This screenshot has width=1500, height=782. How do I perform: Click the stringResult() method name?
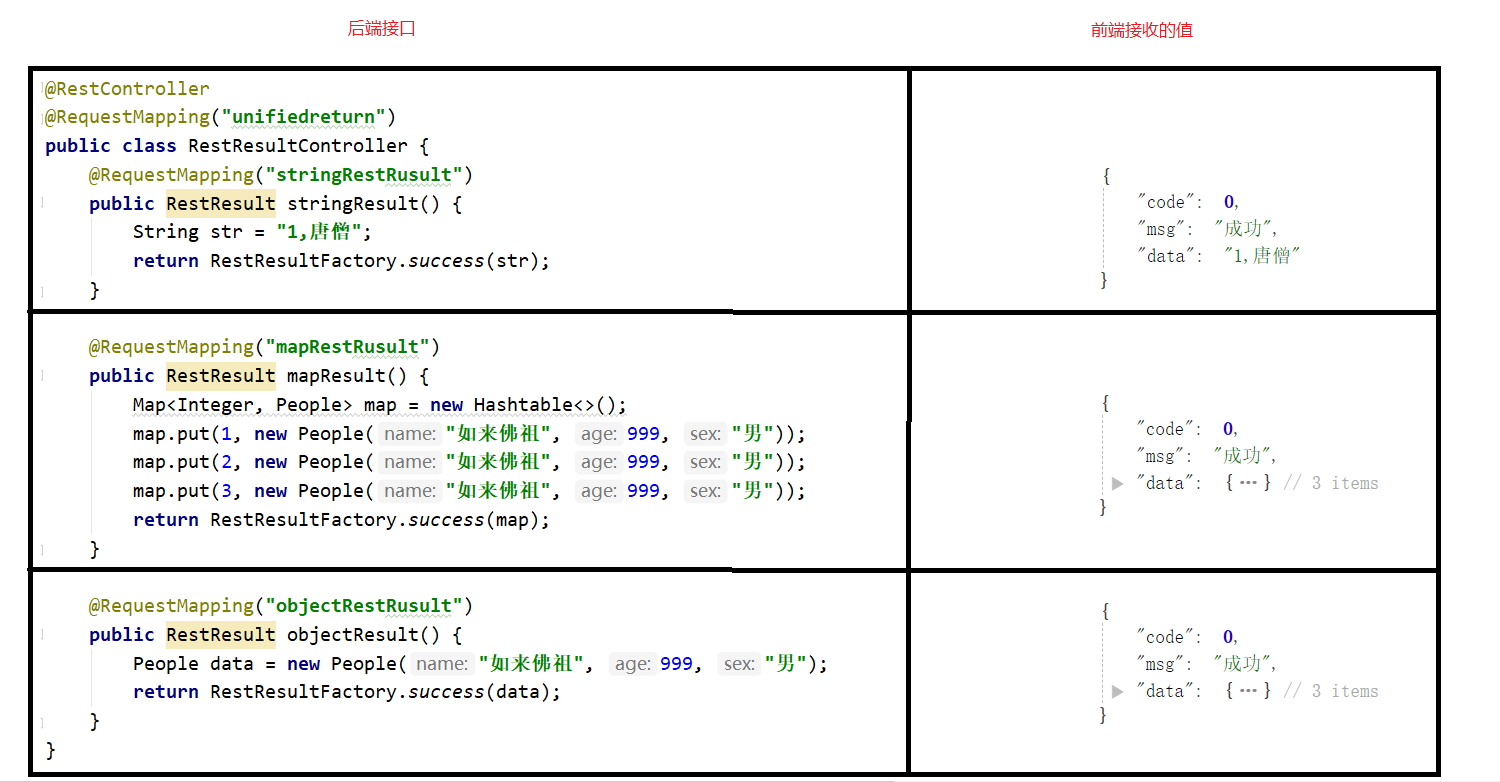364,204
